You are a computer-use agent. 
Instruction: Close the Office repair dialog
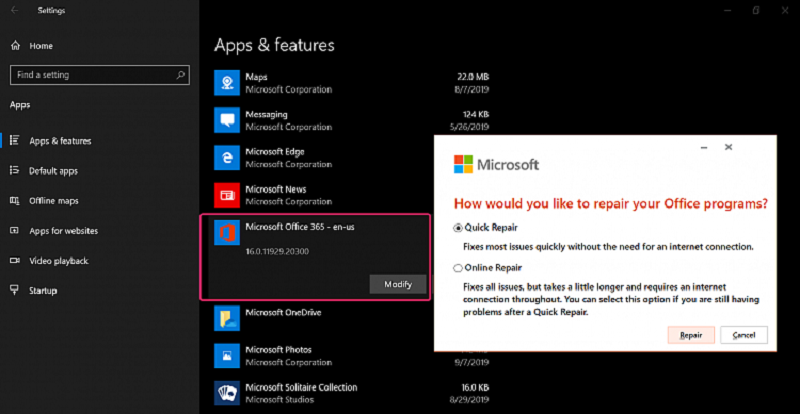729,147
